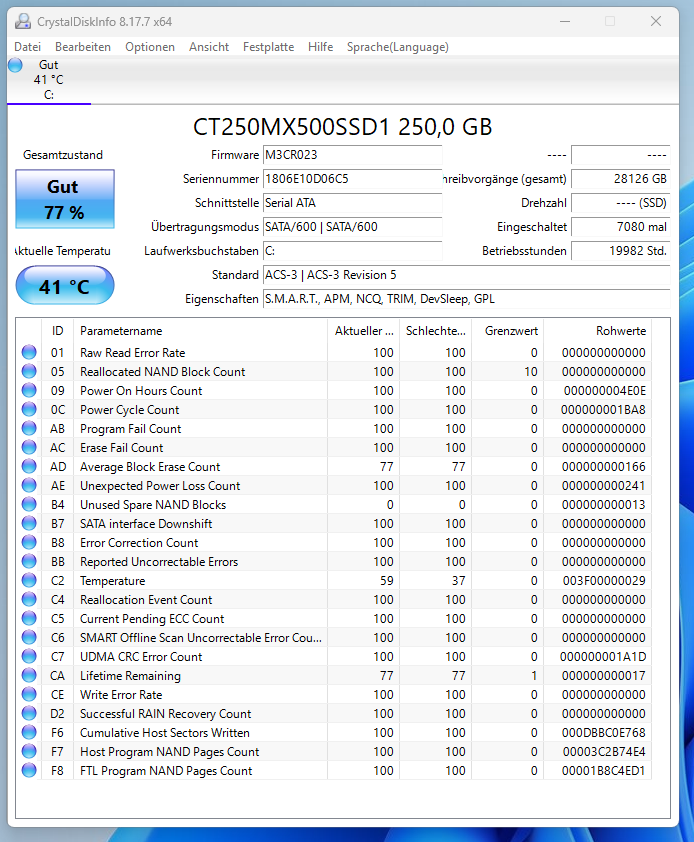Select the SMART Offline Scan Uncorrectable Error row

334,637
